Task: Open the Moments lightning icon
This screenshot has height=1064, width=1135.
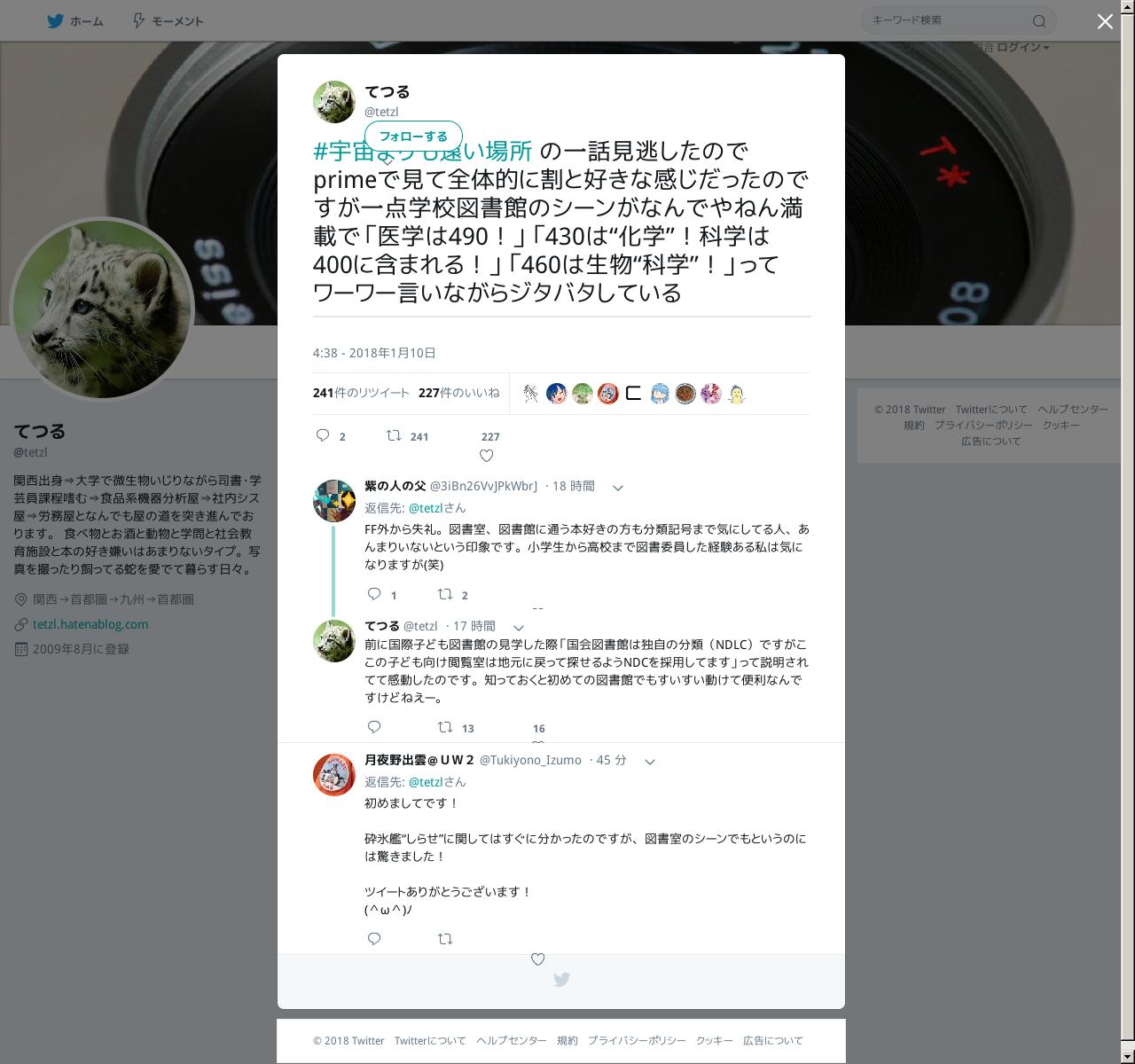Action: (x=138, y=20)
